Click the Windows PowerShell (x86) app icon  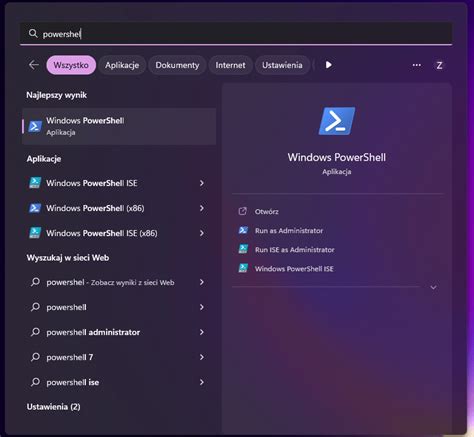(35, 208)
